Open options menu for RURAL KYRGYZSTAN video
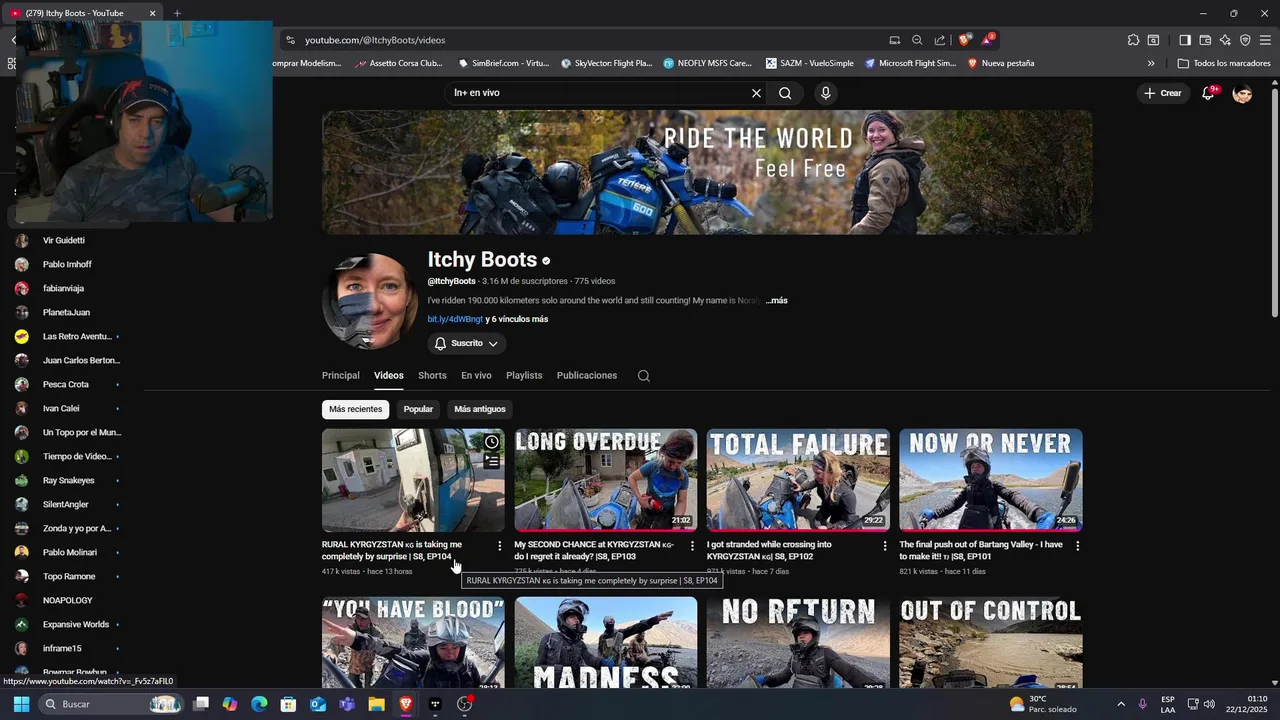1280x720 pixels. point(500,546)
